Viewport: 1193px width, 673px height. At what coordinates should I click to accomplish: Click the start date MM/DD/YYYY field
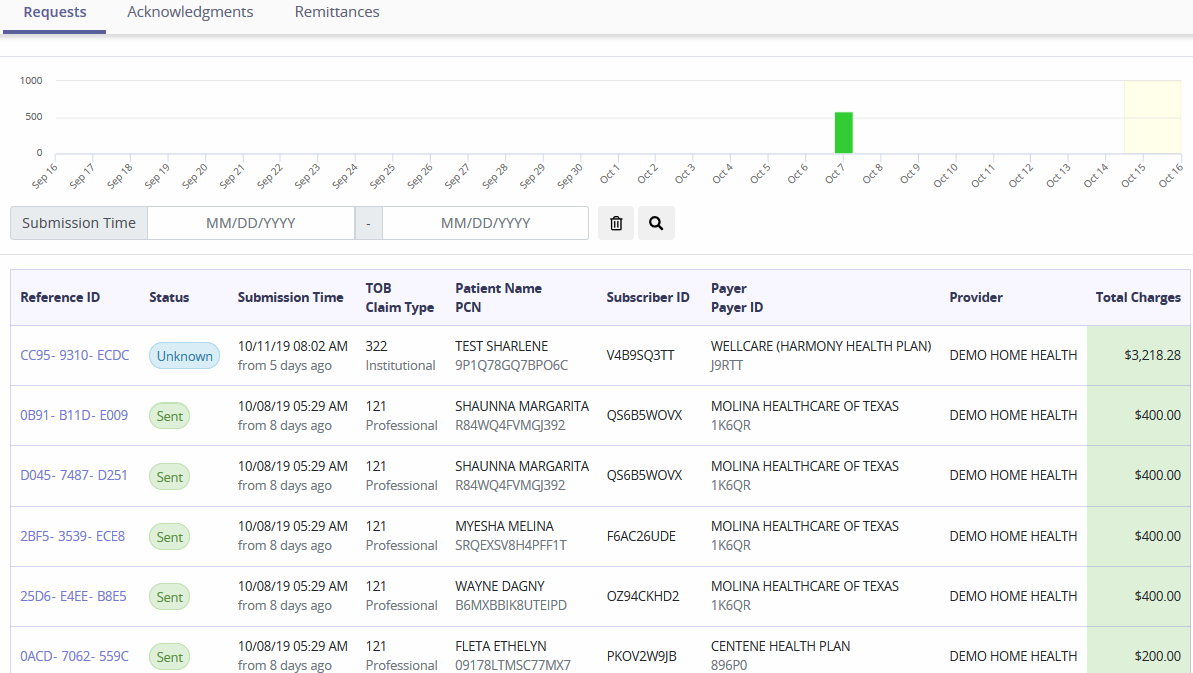point(251,222)
